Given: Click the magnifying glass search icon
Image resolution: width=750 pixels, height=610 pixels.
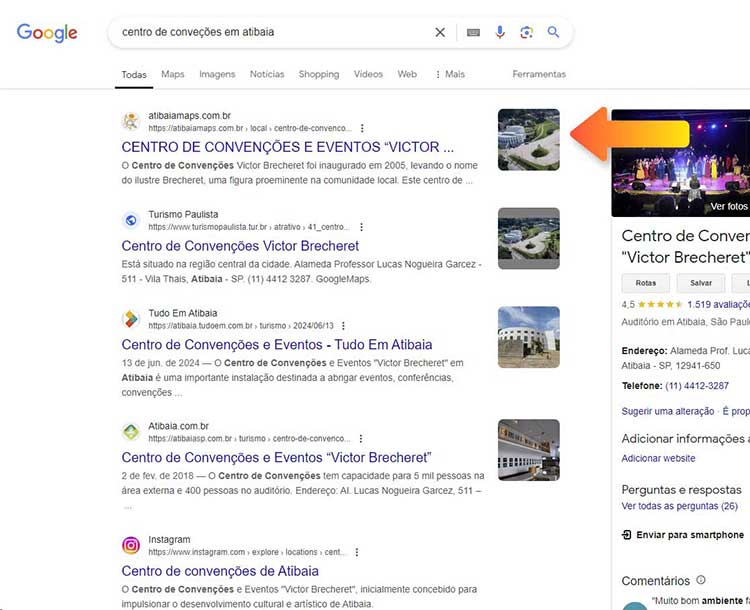Looking at the screenshot, I should click(x=553, y=32).
